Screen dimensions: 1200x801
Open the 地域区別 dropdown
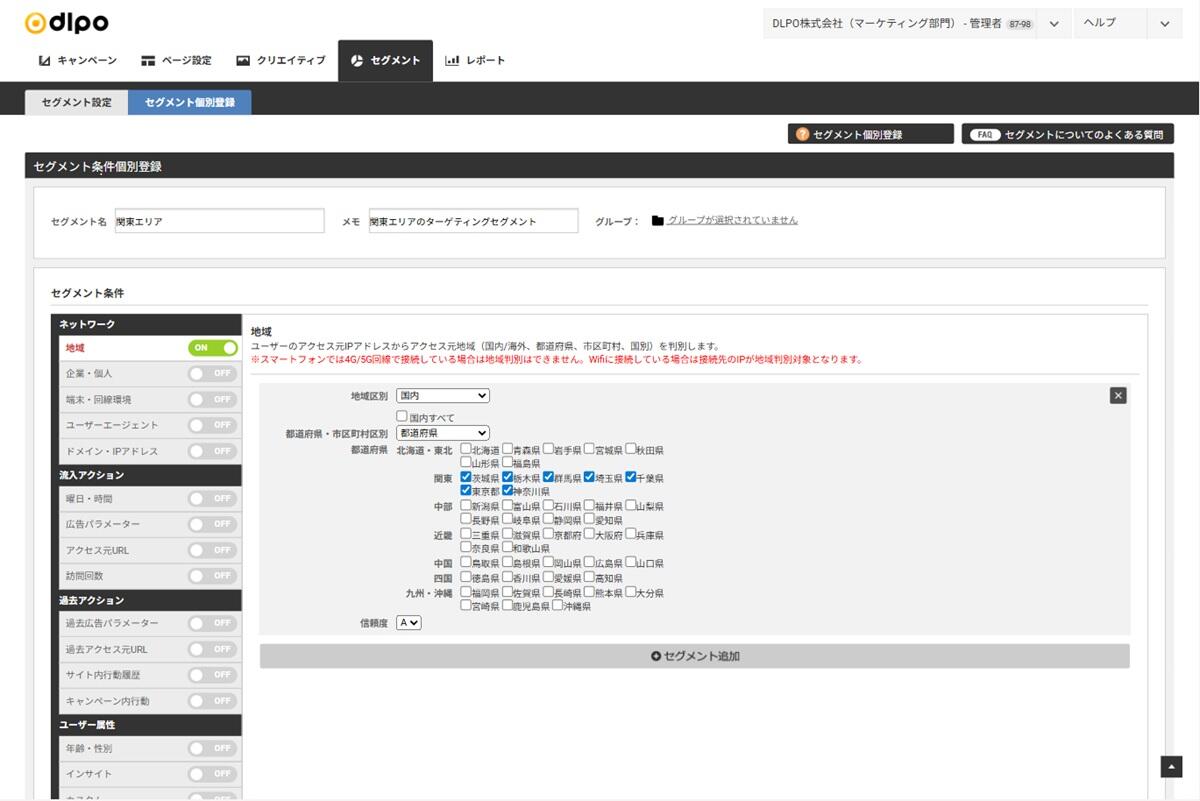pyautogui.click(x=443, y=396)
